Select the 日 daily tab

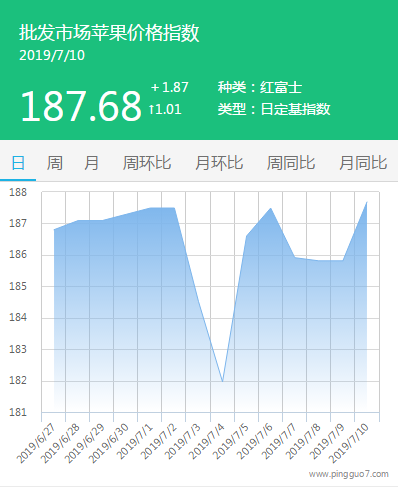tap(18, 163)
